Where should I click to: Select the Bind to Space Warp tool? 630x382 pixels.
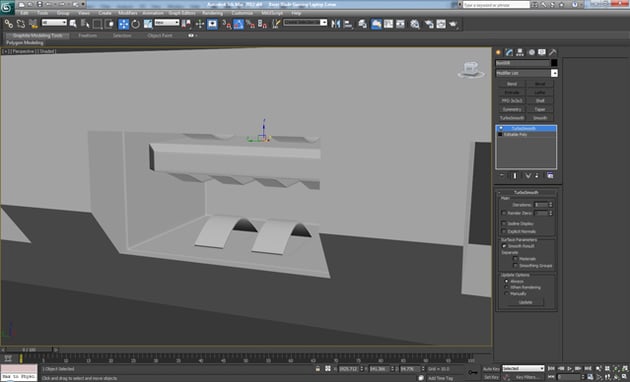[x=33, y=24]
